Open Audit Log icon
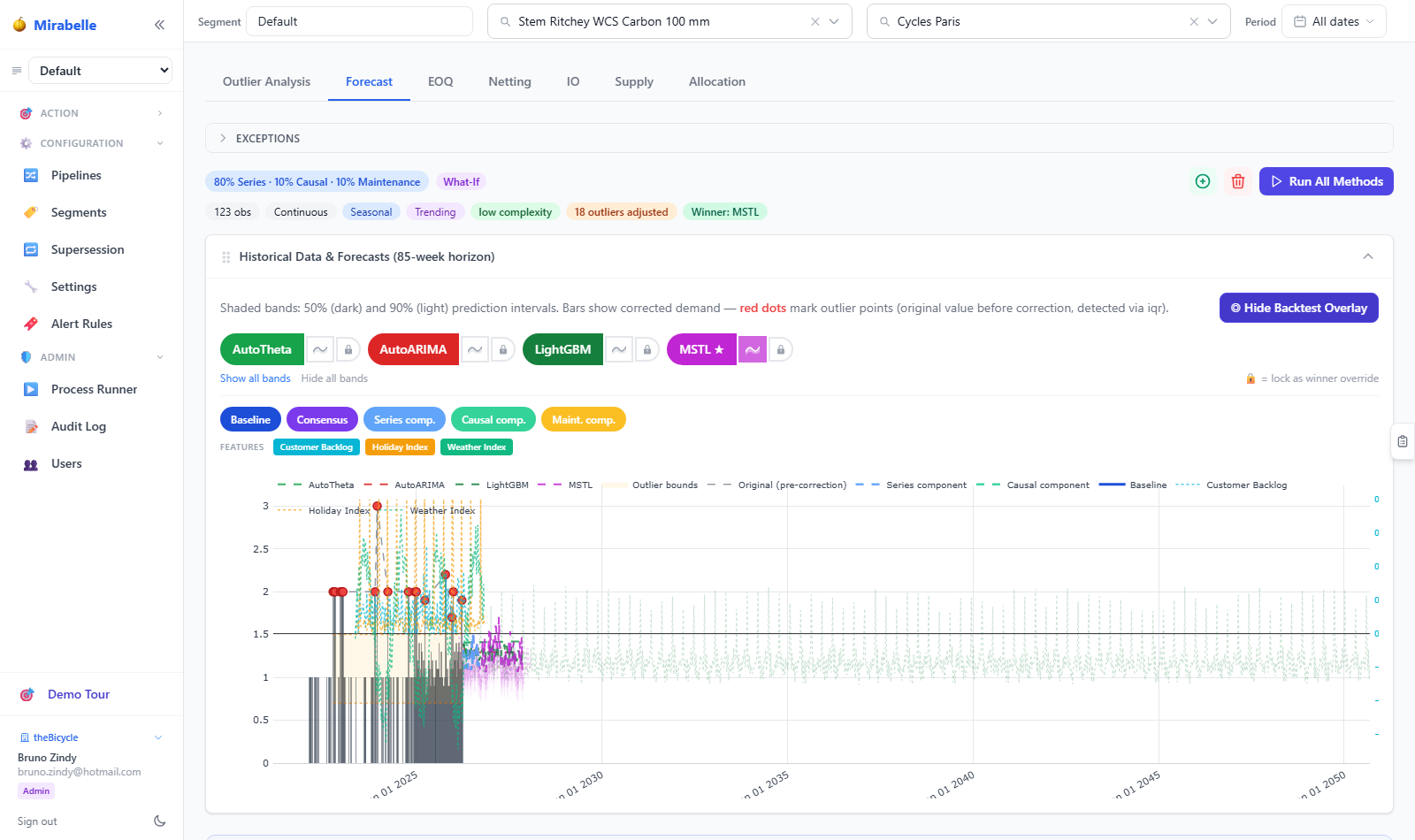Screen dimensions: 1415x840 [31, 426]
